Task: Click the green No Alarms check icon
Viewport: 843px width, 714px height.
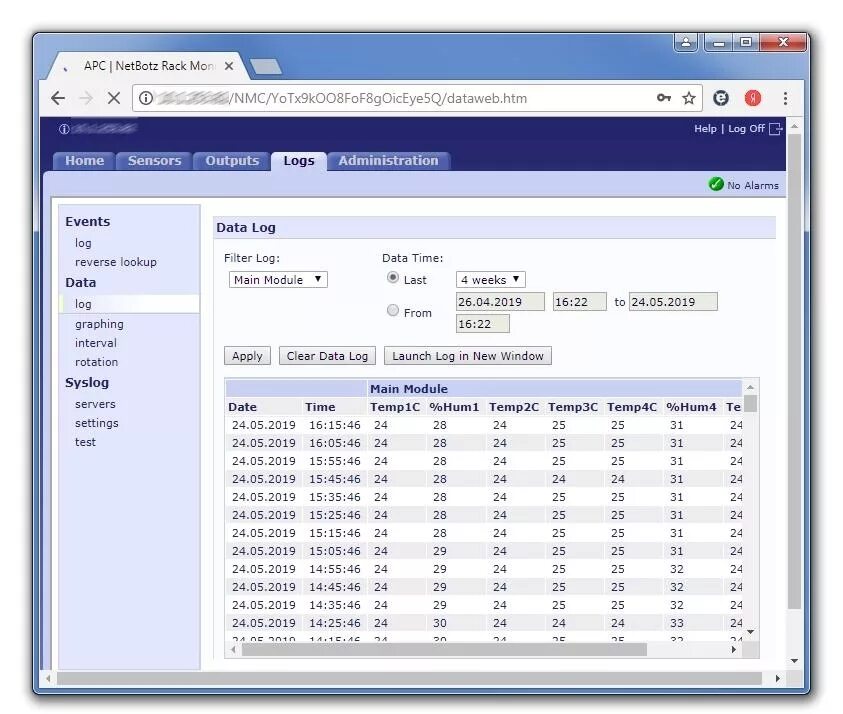Action: (716, 184)
